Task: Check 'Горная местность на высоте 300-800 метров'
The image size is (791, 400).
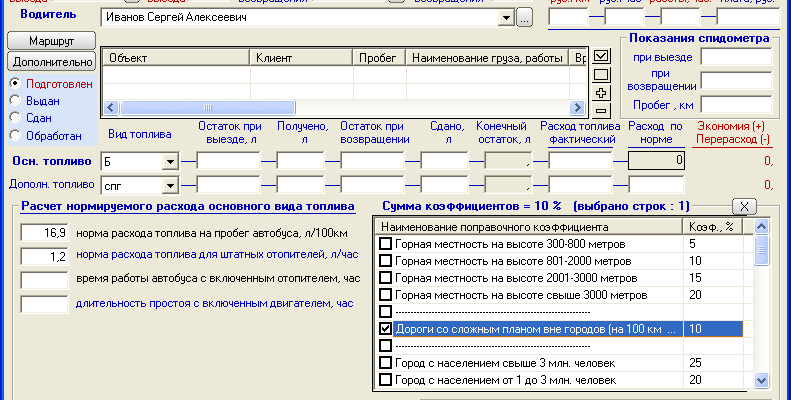Action: (386, 243)
